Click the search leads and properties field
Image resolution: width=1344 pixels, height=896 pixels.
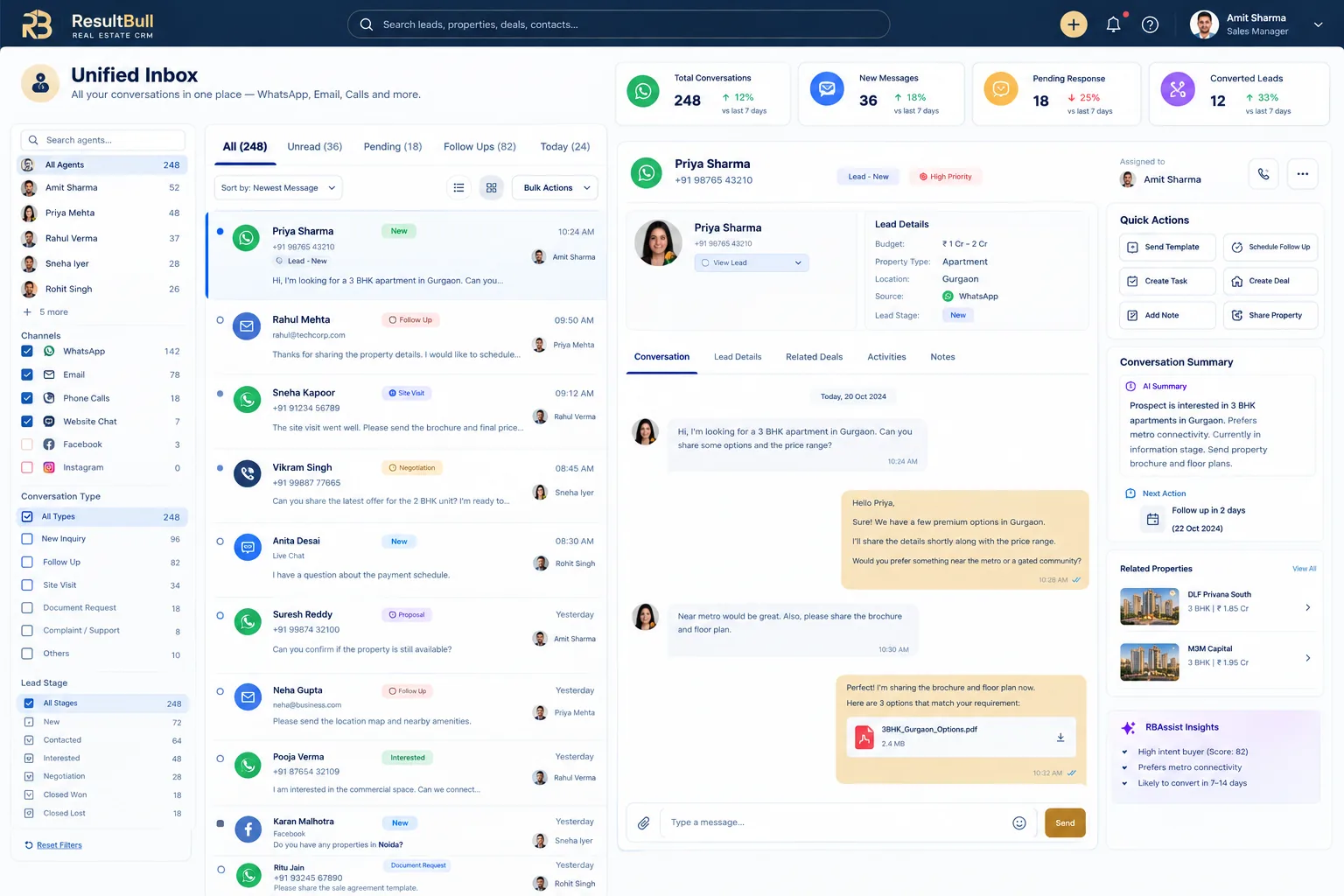[619, 24]
